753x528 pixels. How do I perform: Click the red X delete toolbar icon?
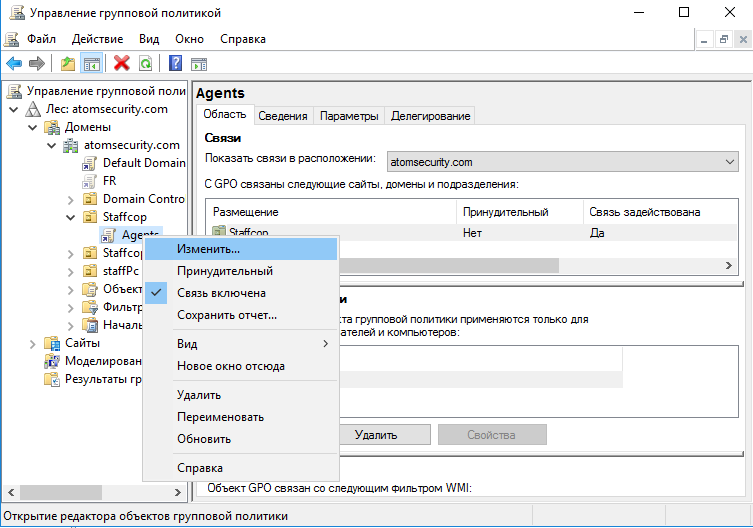122,64
